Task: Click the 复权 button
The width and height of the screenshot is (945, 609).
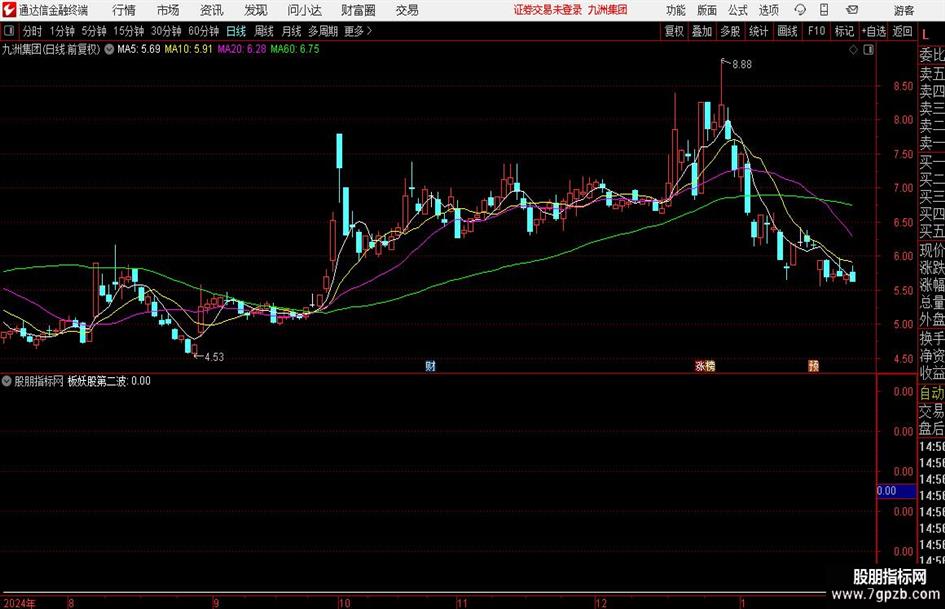Action: pos(674,31)
